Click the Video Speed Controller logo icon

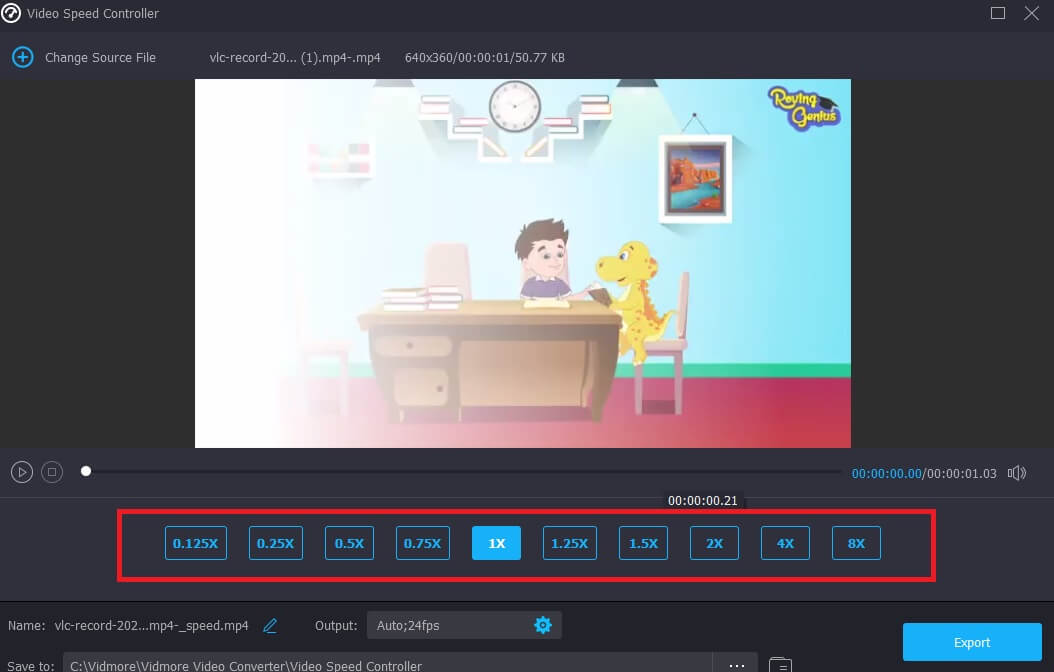[x=12, y=13]
